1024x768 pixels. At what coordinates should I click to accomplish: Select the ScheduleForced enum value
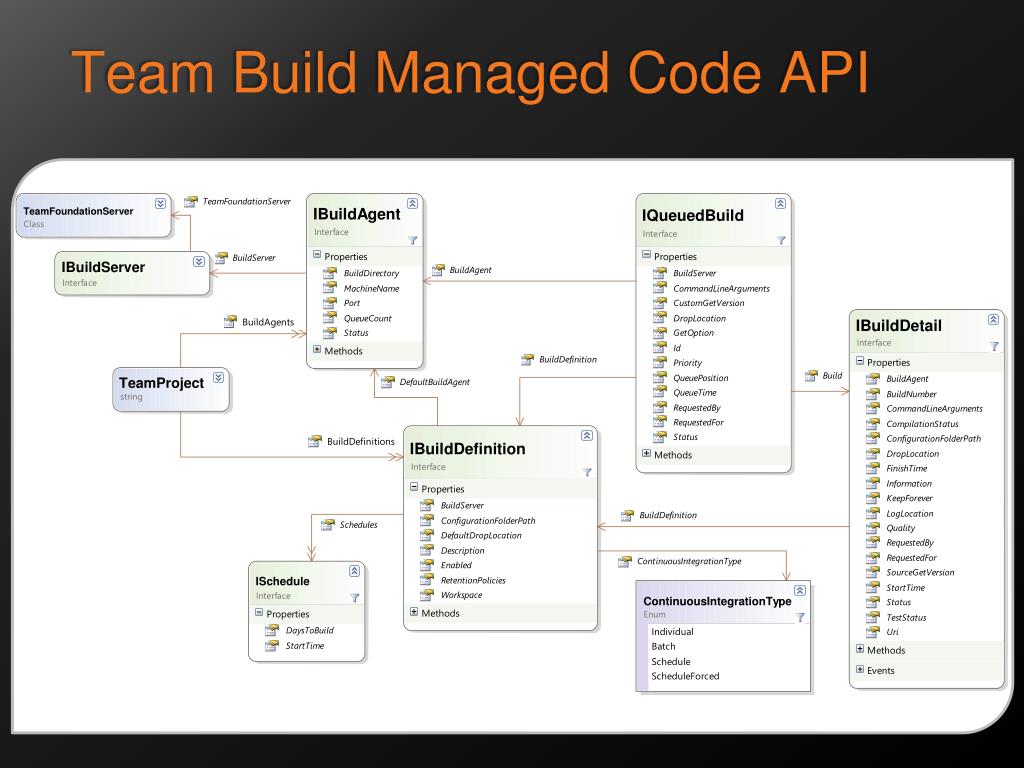click(685, 676)
